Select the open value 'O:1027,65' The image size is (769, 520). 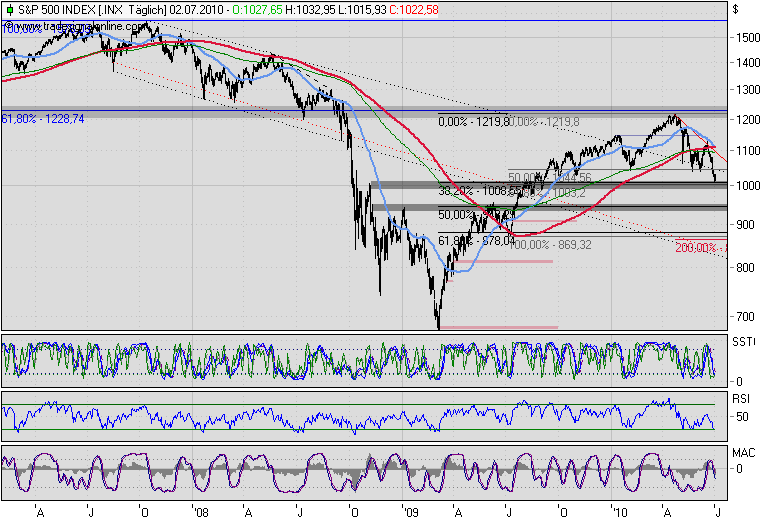[257, 10]
